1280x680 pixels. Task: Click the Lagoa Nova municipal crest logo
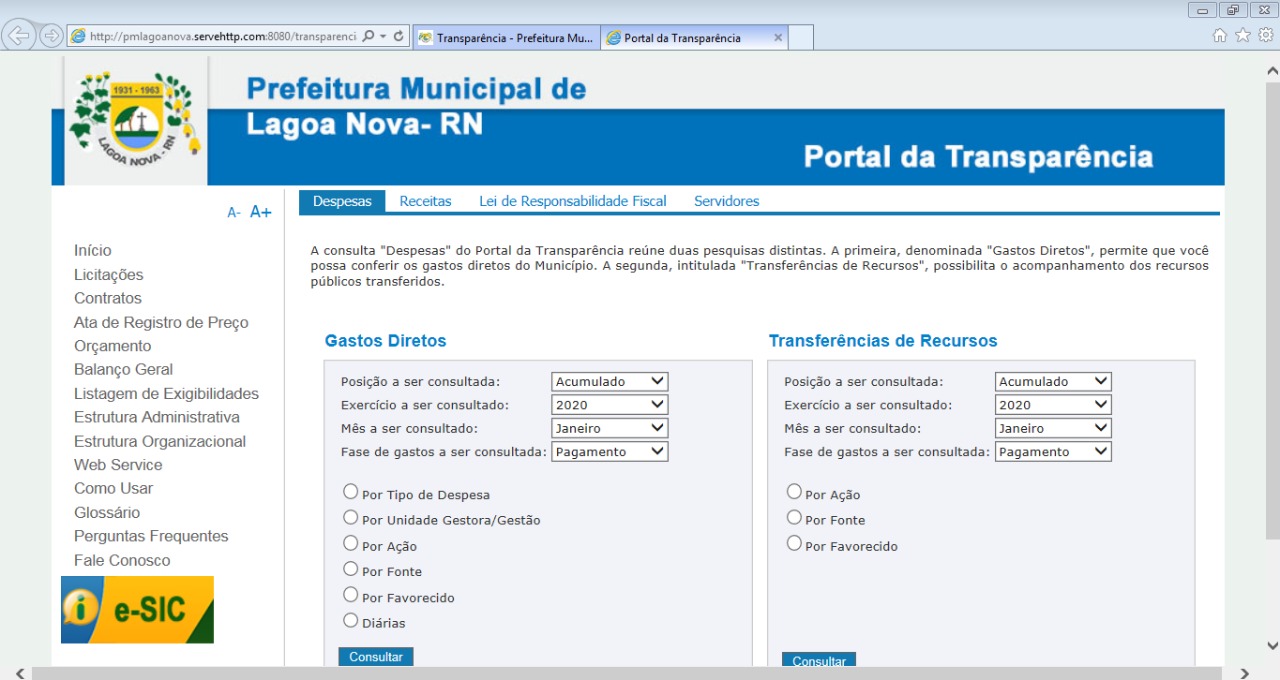[x=136, y=120]
